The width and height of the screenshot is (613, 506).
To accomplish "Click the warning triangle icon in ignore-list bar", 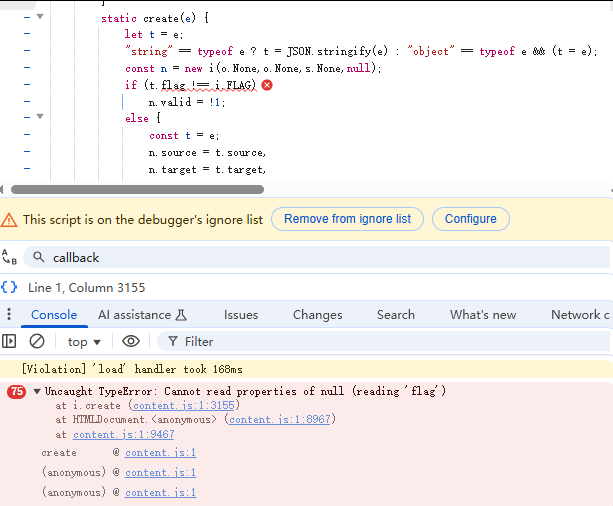I will (9, 219).
